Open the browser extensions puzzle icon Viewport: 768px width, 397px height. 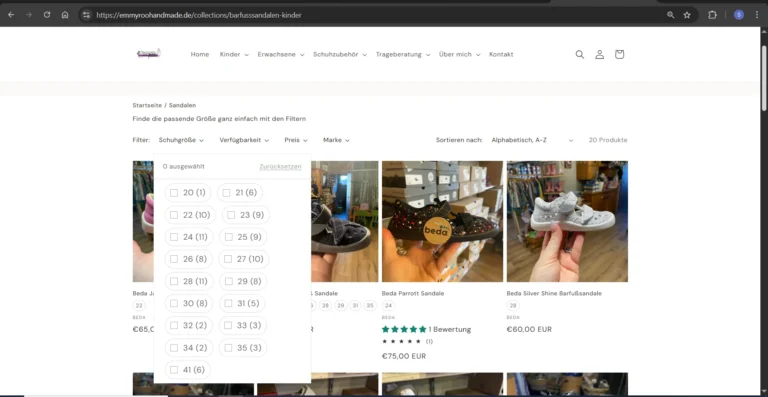click(712, 15)
